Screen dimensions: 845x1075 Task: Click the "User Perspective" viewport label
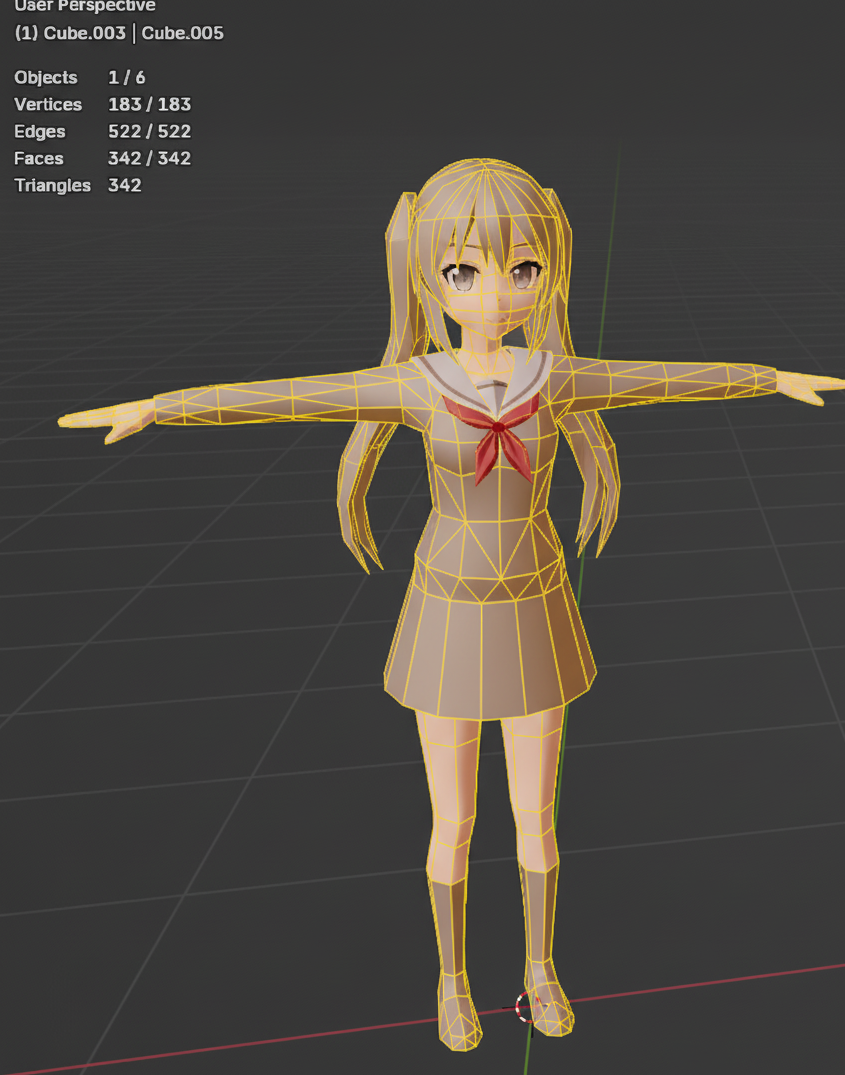pyautogui.click(x=85, y=6)
